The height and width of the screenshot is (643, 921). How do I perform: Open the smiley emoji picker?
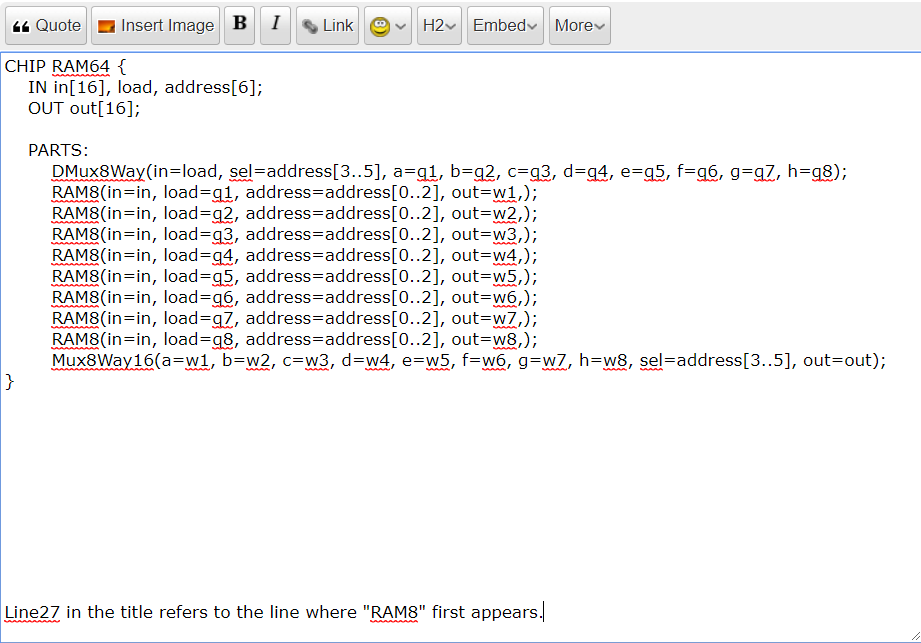coord(387,26)
